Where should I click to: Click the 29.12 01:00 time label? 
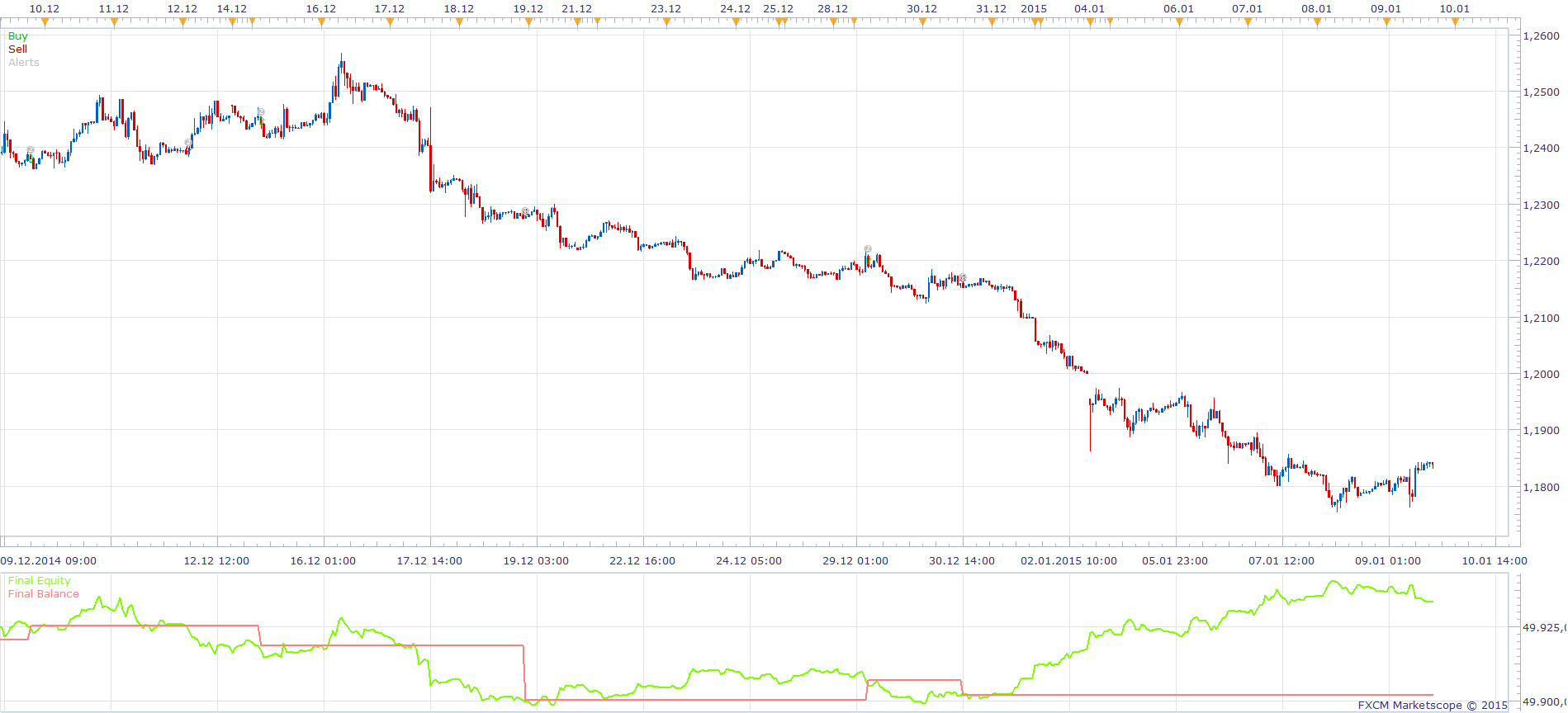pos(855,561)
